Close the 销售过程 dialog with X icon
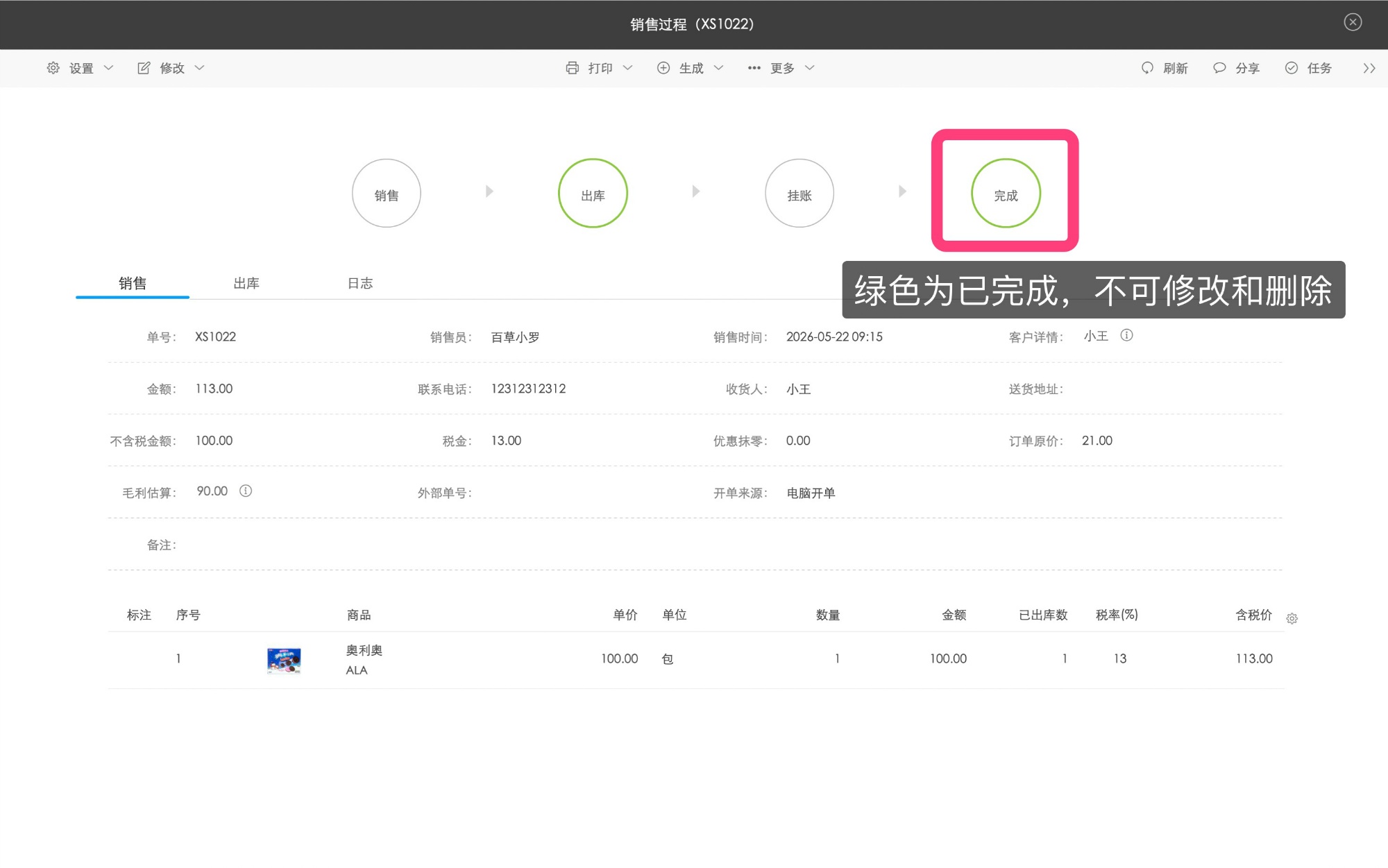 (x=1353, y=22)
